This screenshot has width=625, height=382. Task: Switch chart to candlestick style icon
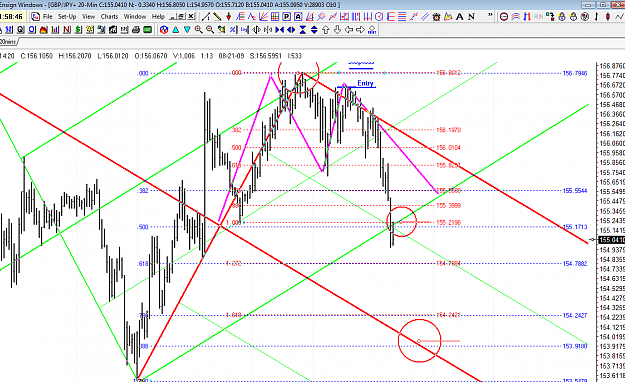(608, 17)
